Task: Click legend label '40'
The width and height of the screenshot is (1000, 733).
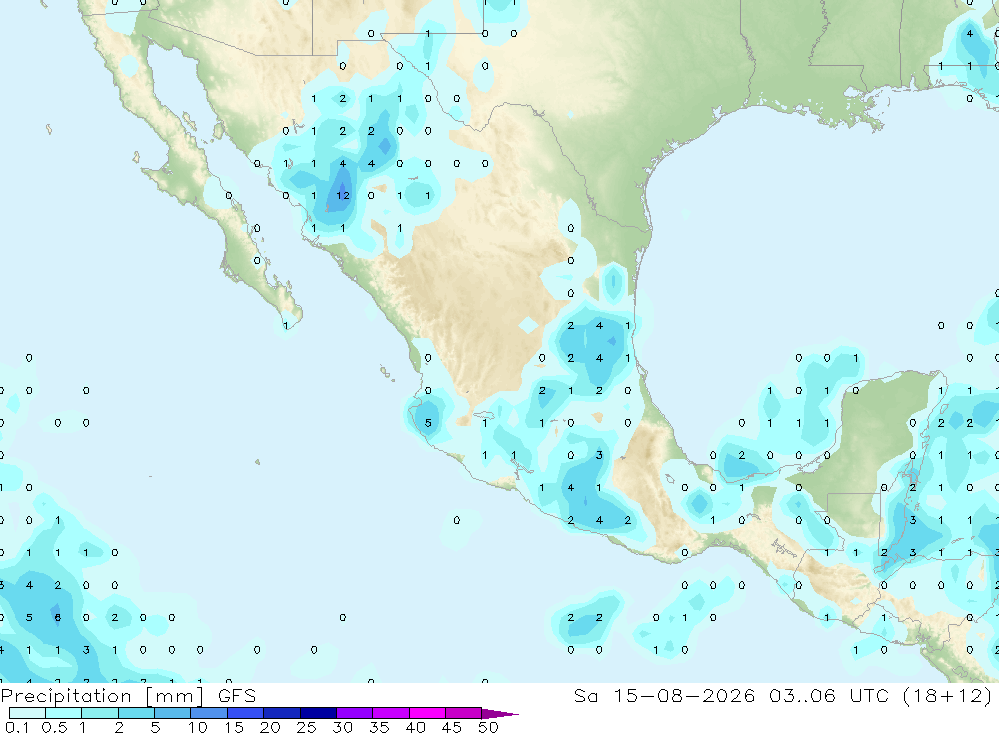Action: click(x=415, y=727)
